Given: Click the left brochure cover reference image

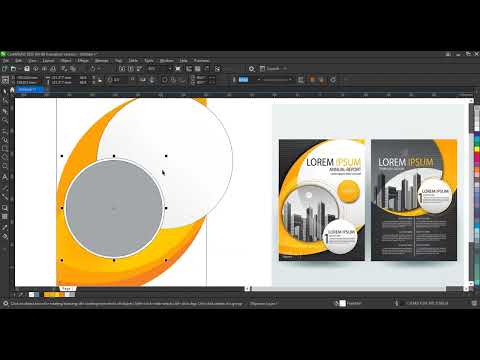Looking at the screenshot, I should [x=322, y=200].
